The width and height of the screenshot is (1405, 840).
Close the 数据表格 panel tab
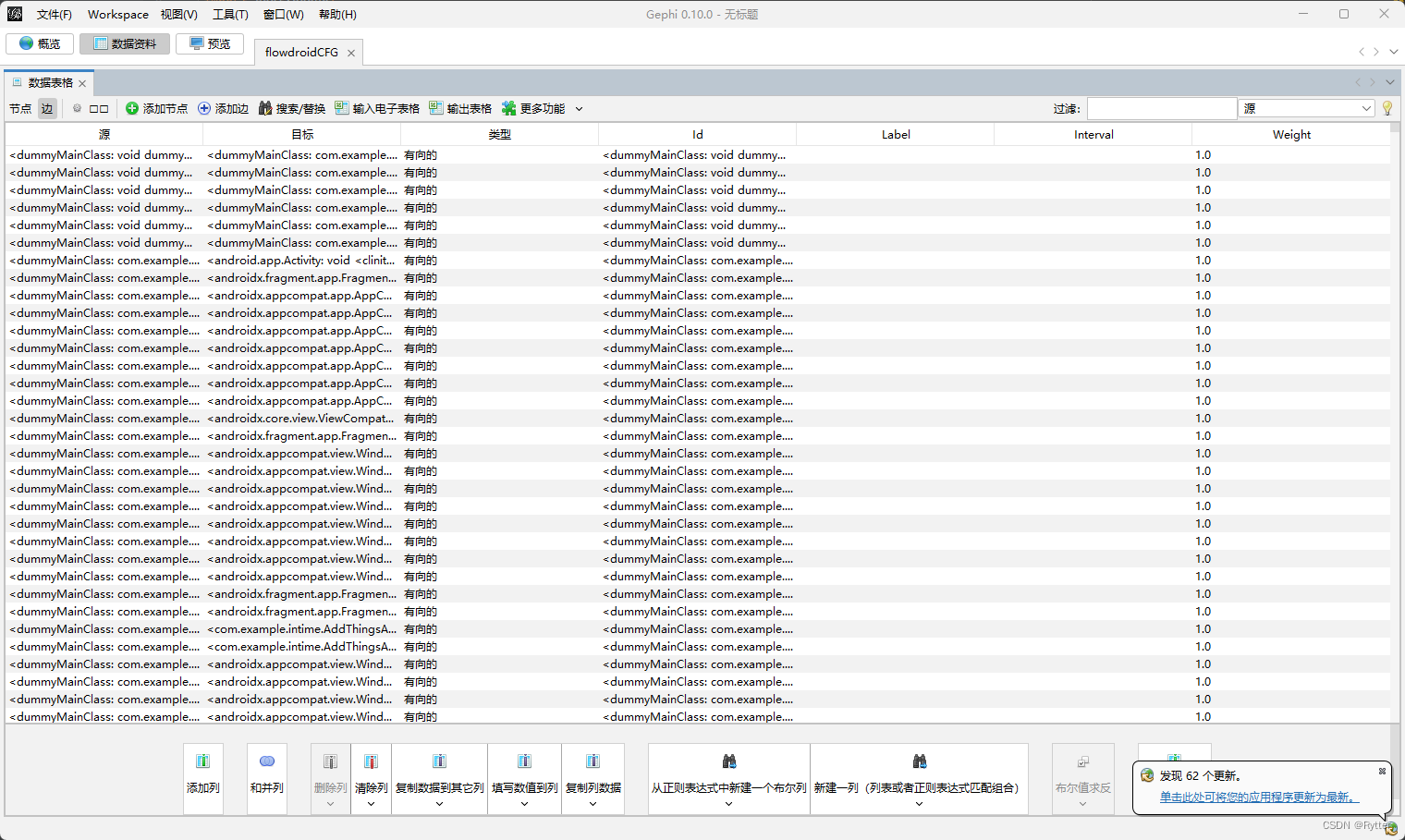(x=82, y=83)
